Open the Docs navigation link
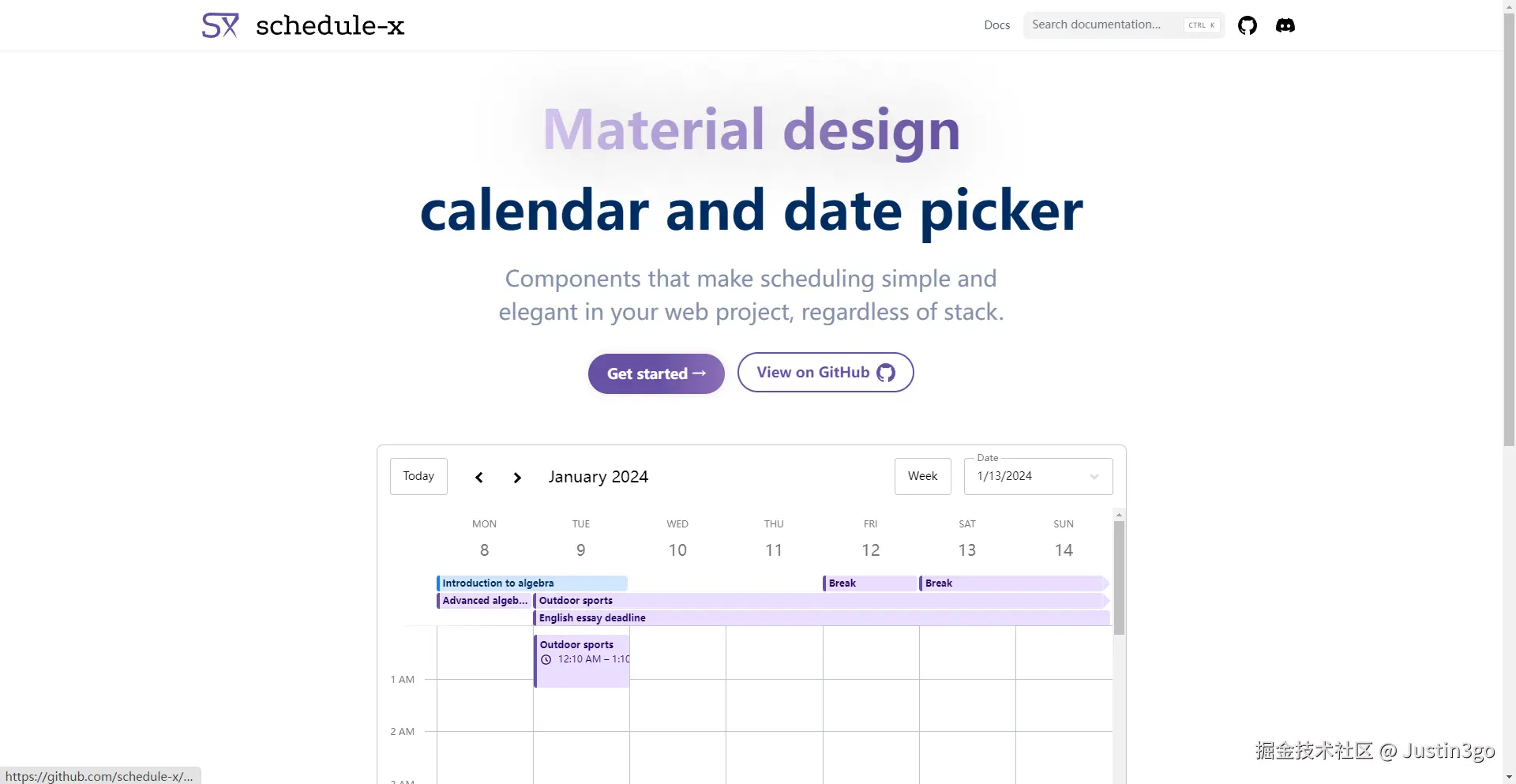The height and width of the screenshot is (784, 1516). click(996, 25)
